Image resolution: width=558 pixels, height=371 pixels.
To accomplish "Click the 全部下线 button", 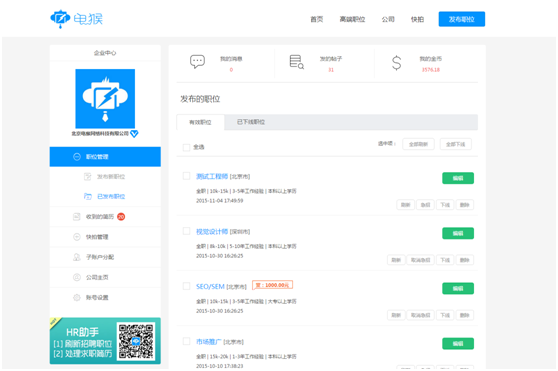I will (456, 144).
